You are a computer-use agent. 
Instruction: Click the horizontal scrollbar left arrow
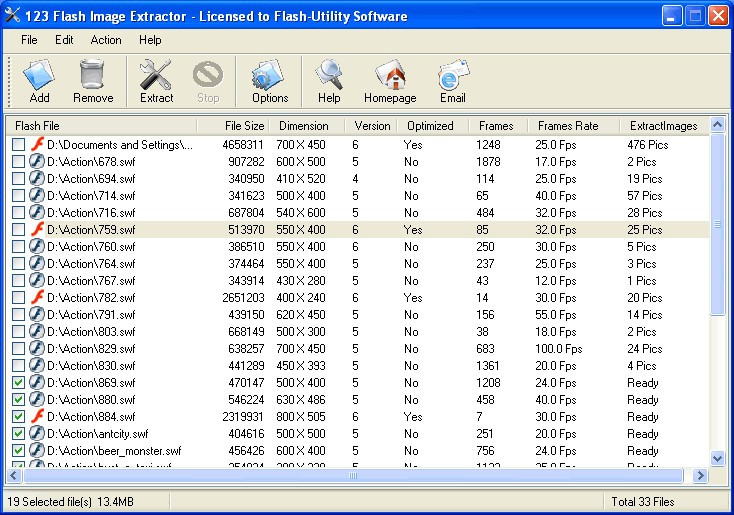pos(14,476)
